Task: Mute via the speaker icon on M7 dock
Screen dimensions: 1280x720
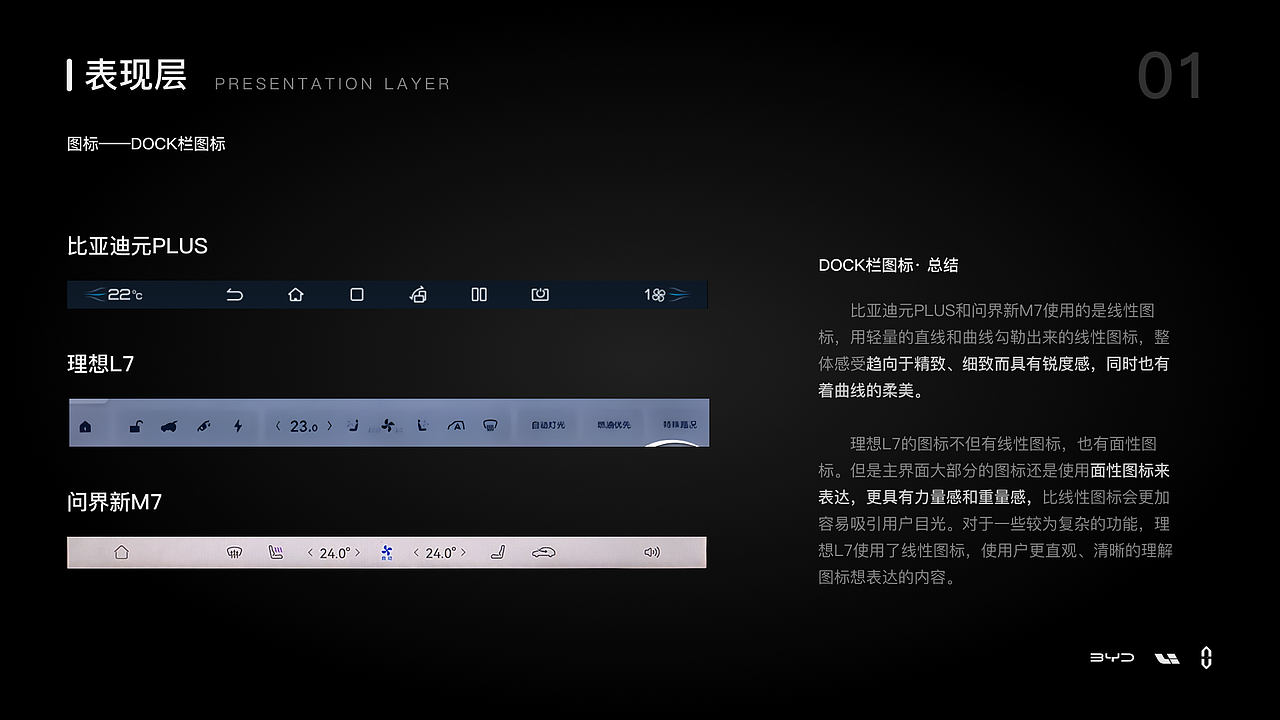Action: click(x=650, y=551)
